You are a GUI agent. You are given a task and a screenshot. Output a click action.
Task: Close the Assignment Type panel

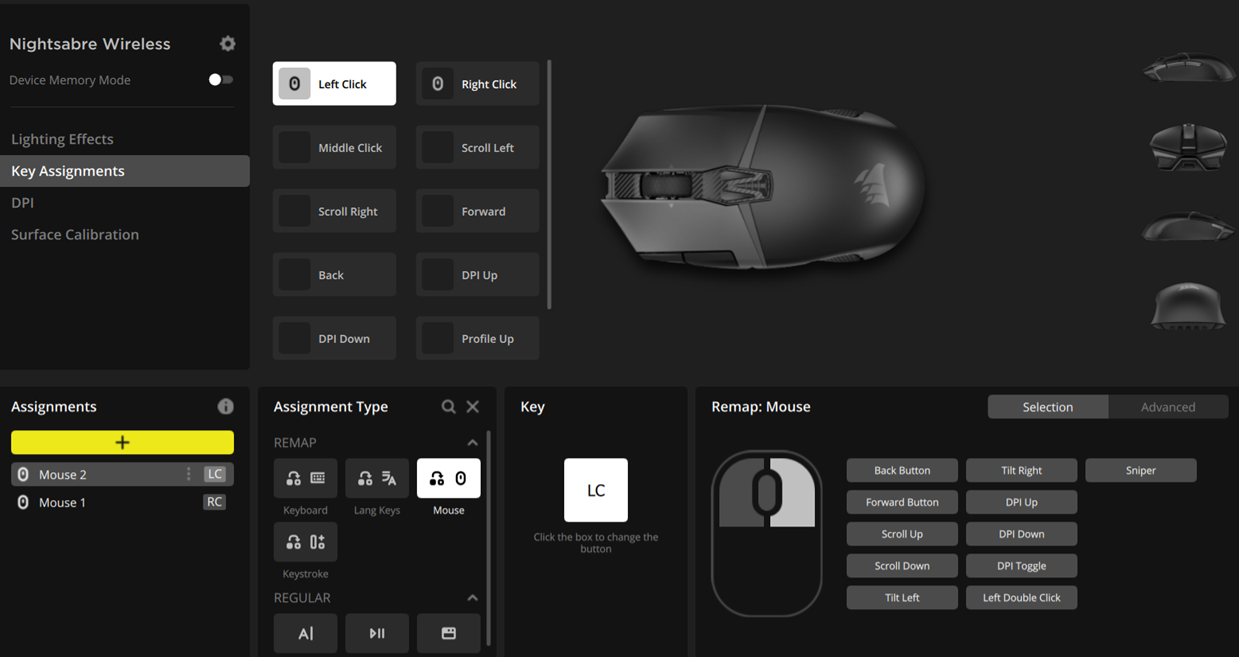473,407
